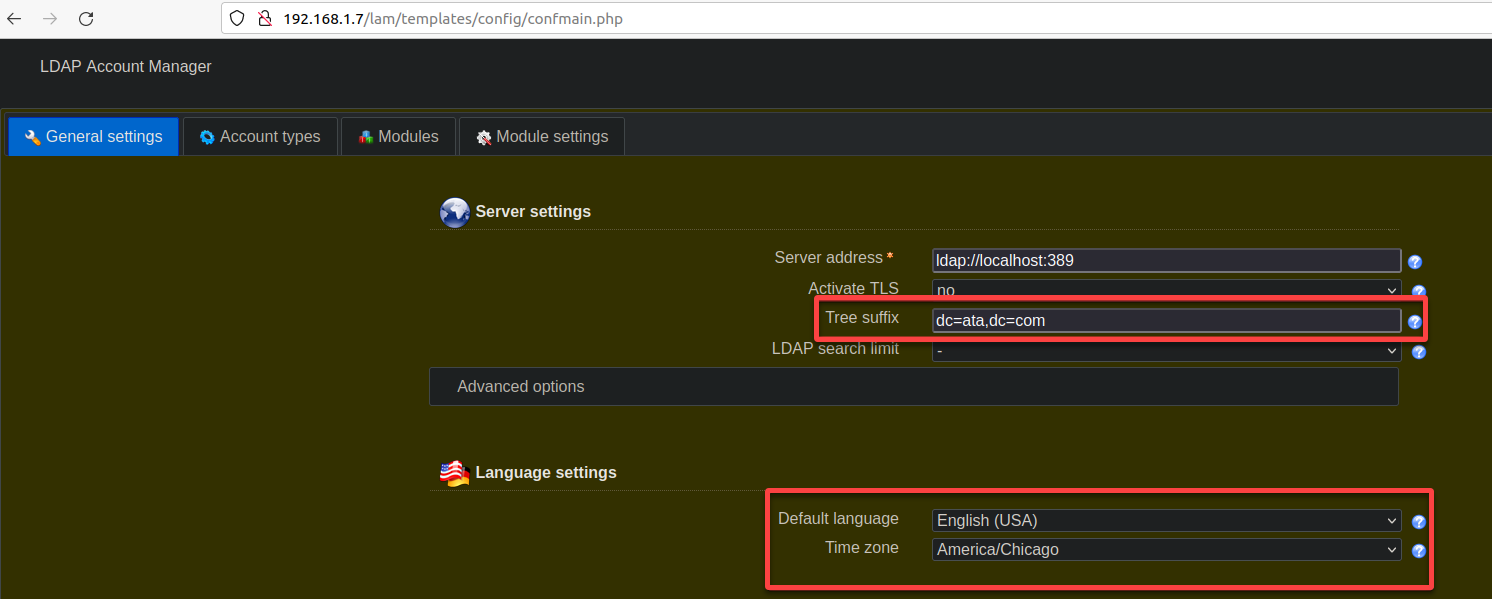This screenshot has width=1492, height=599.
Task: Click the insecure connection padlock icon
Action: (x=264, y=18)
